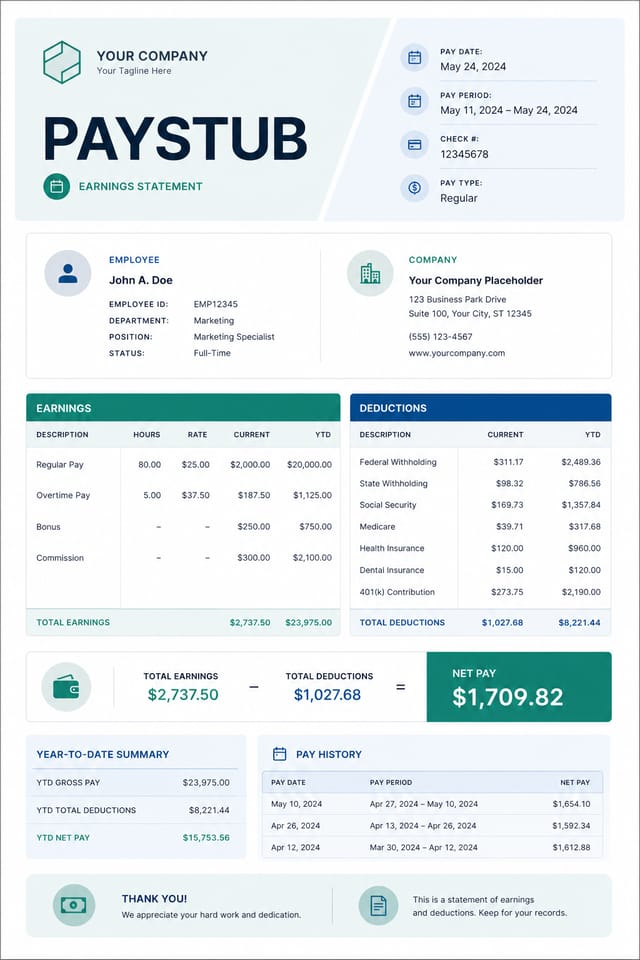Image resolution: width=640 pixels, height=960 pixels.
Task: Click the Earnings Statement green calendar icon
Action: click(x=56, y=186)
